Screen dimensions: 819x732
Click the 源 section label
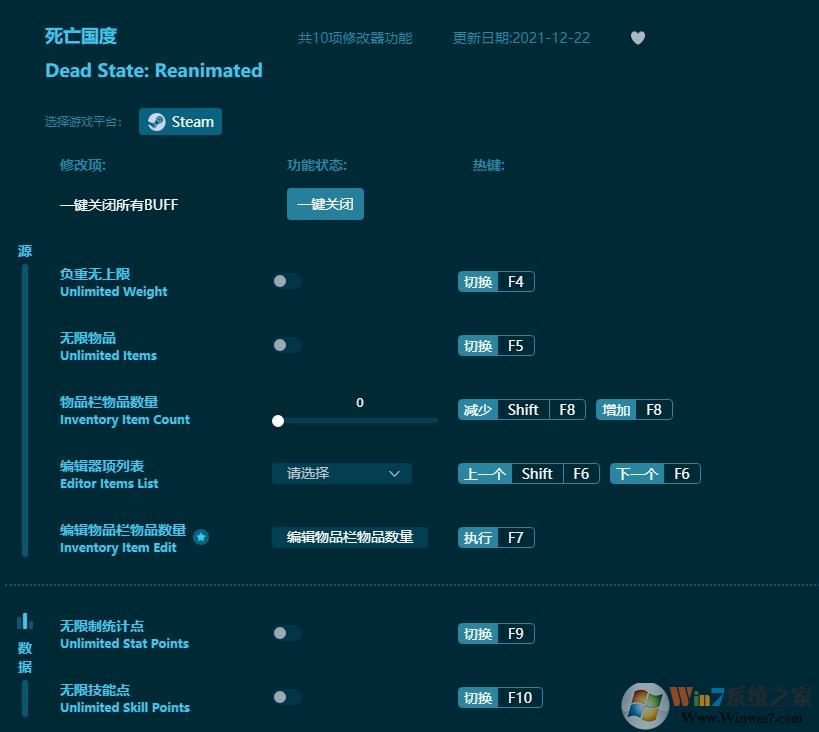pos(25,251)
